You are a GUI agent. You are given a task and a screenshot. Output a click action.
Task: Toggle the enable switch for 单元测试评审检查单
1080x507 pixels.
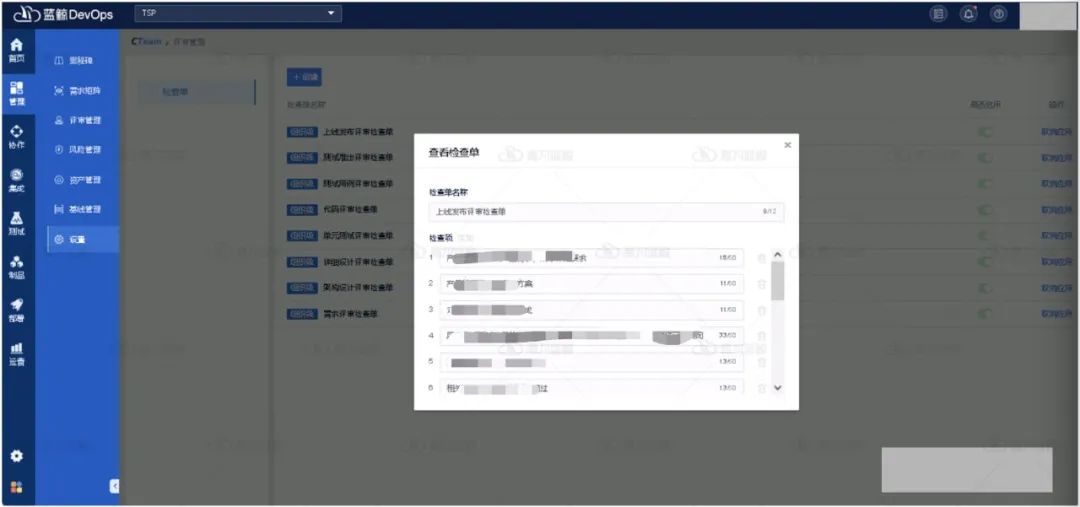(x=986, y=236)
